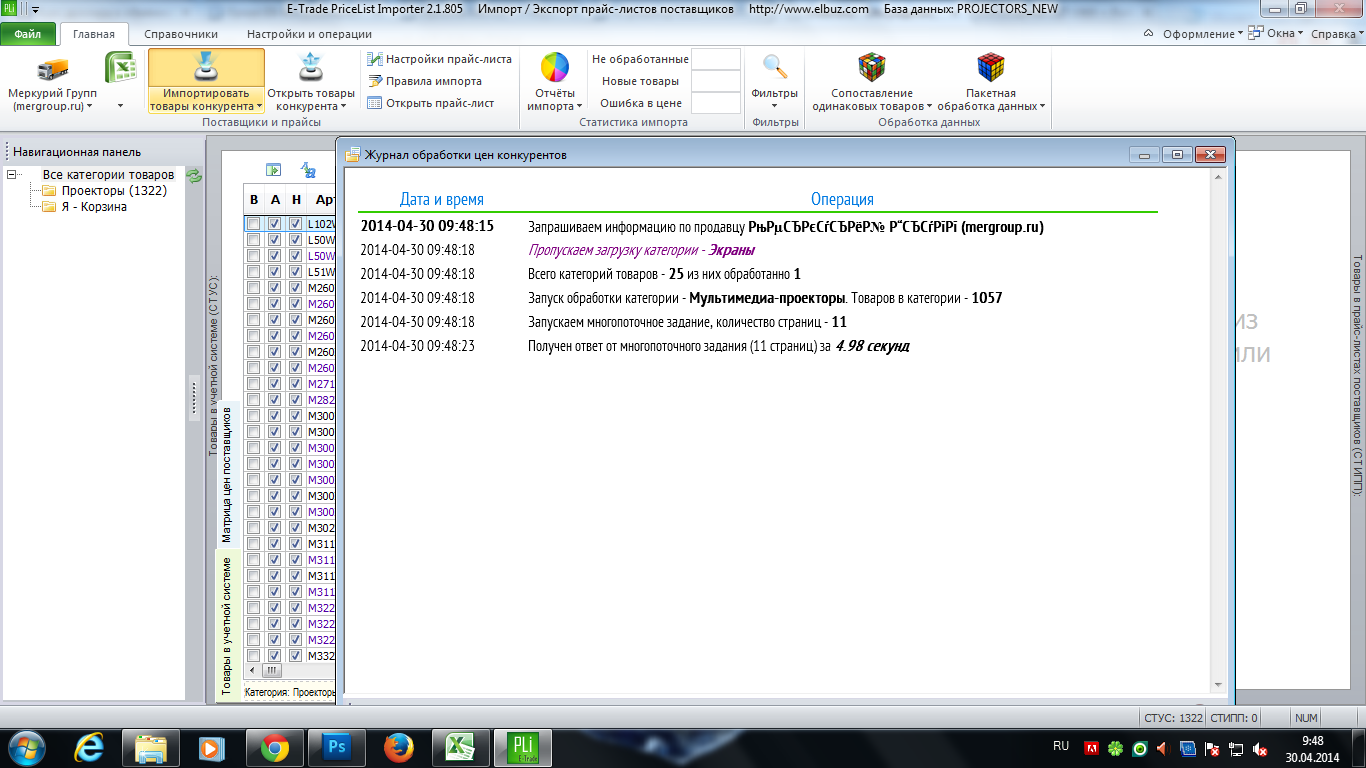
Task: Tick the B checkbox in the M271 row
Action: 254,384
